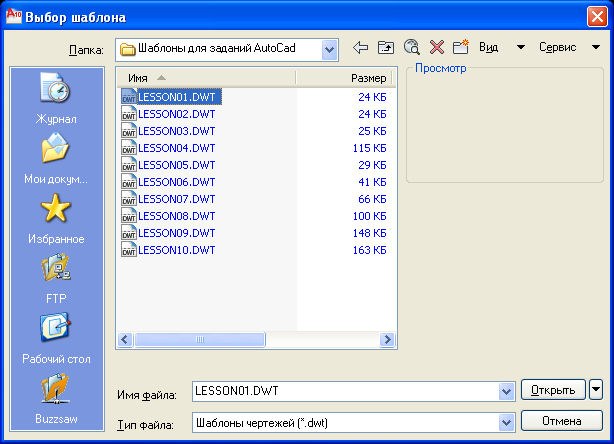Expand the Имя файла dropdown arrow

(506, 391)
